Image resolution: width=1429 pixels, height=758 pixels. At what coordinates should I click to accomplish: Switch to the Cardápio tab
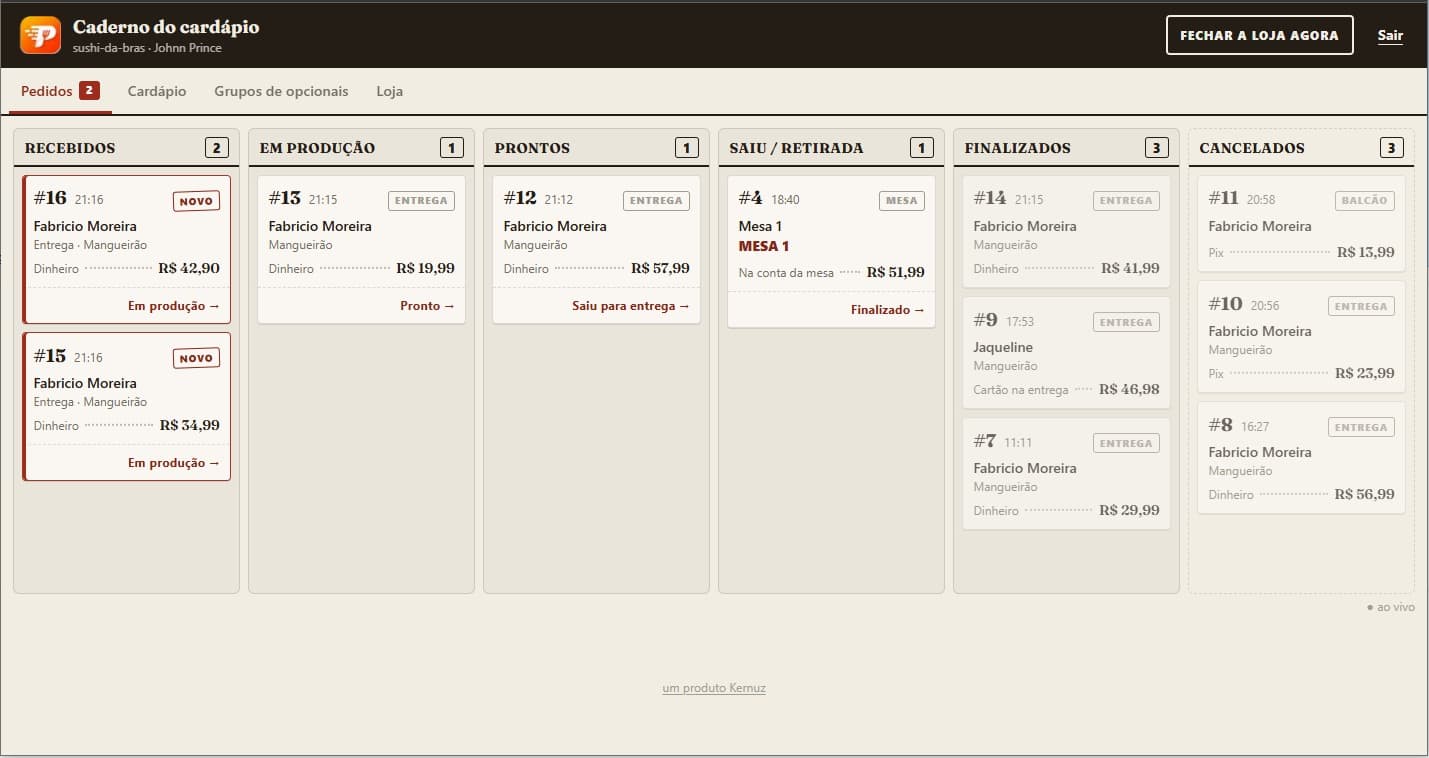(x=157, y=91)
